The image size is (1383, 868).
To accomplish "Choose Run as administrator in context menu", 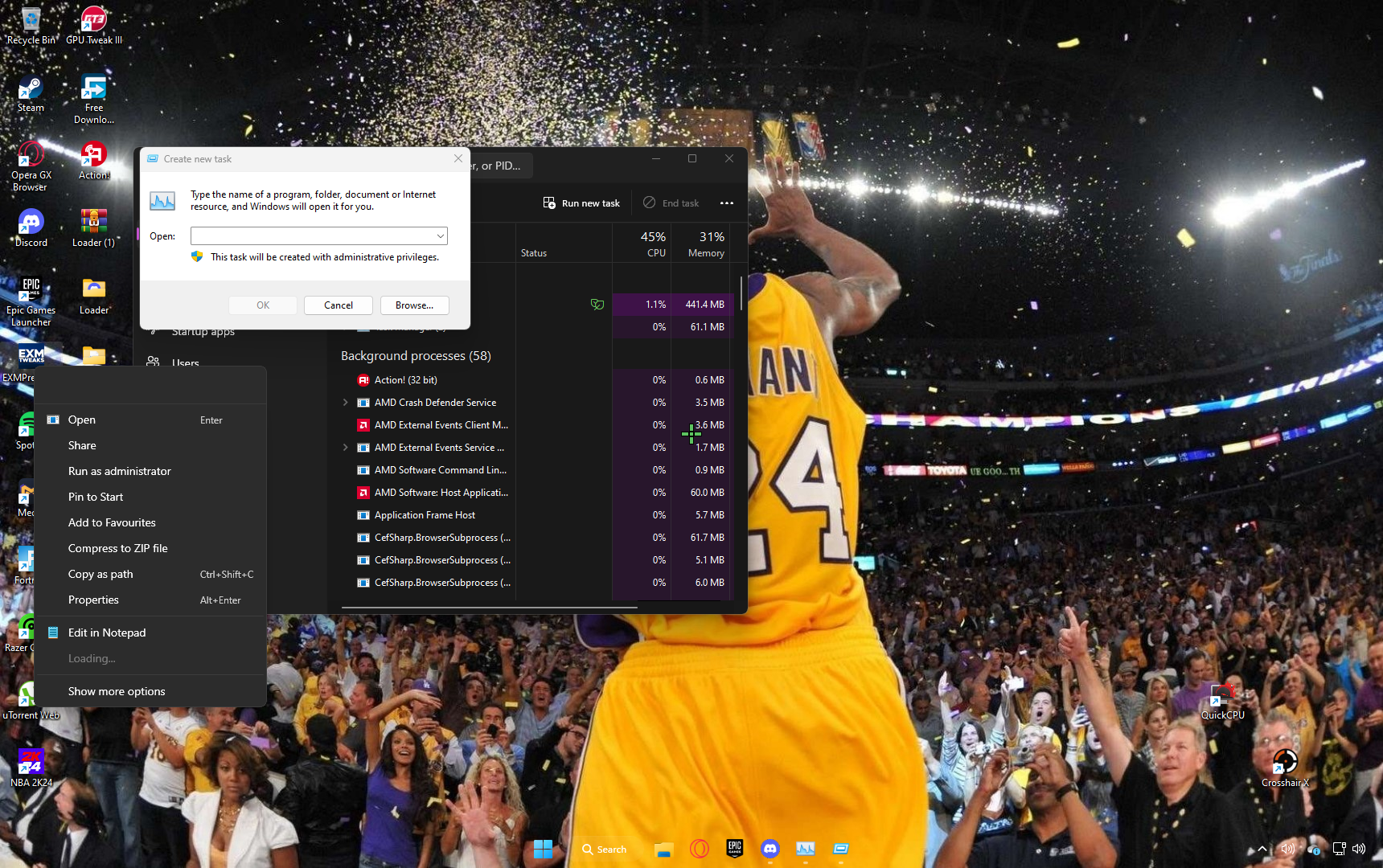I will (x=150, y=471).
